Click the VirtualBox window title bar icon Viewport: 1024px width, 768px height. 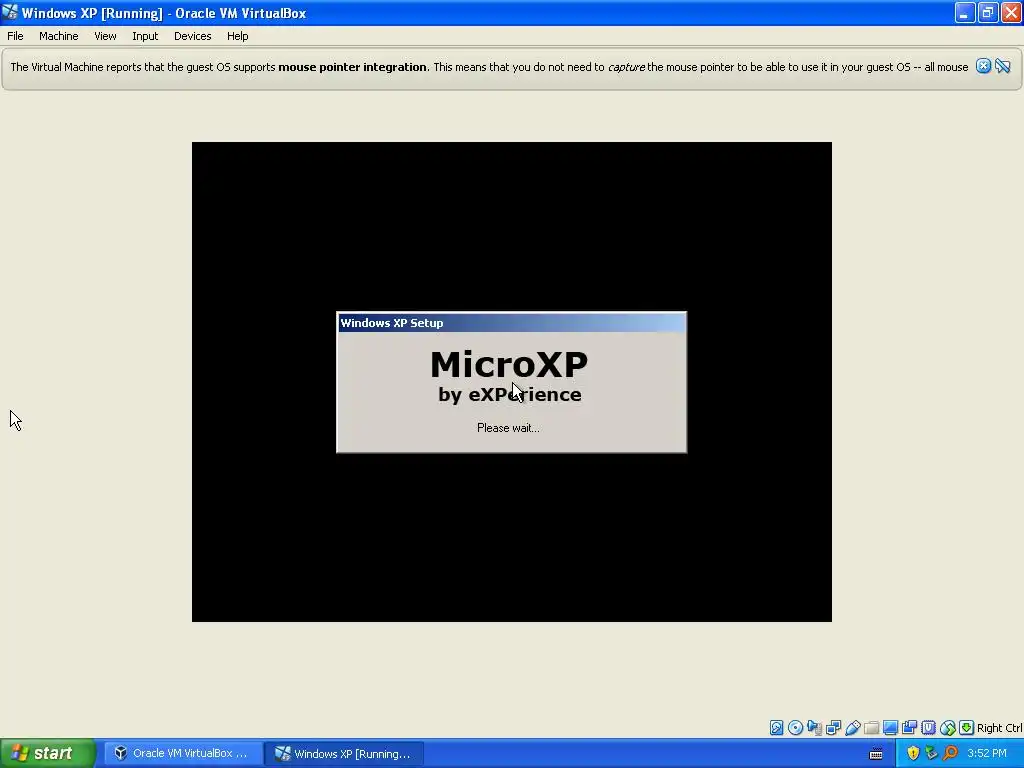(10, 12)
